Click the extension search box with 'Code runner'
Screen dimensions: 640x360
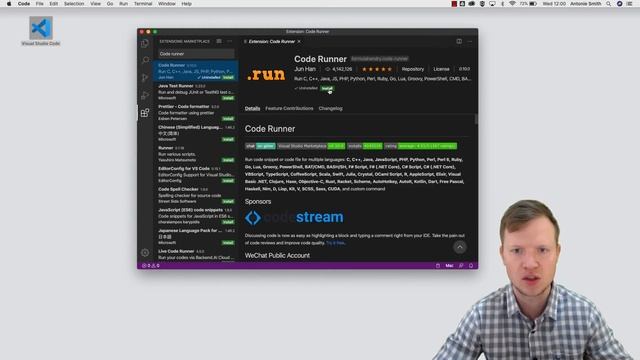(x=196, y=53)
